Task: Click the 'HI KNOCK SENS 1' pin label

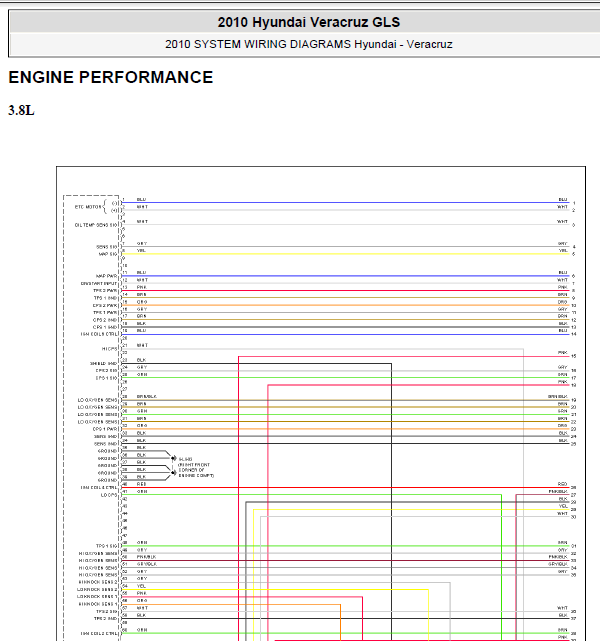Action: click(98, 604)
